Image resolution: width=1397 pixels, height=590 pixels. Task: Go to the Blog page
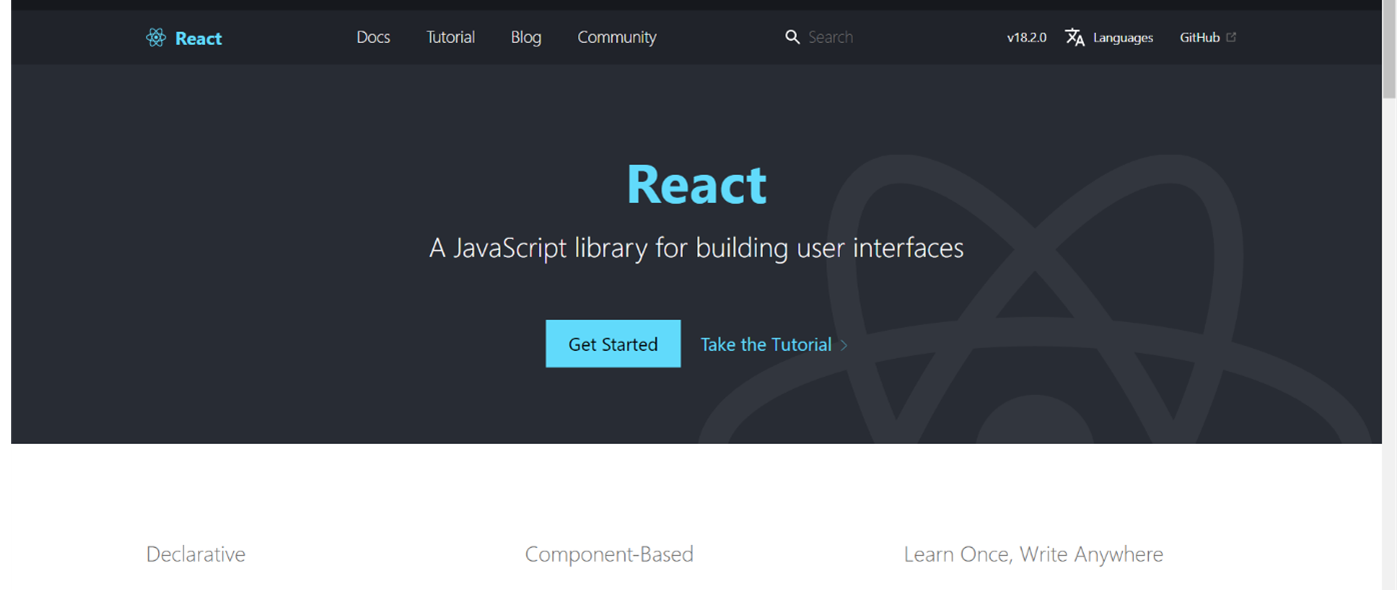pyautogui.click(x=526, y=37)
